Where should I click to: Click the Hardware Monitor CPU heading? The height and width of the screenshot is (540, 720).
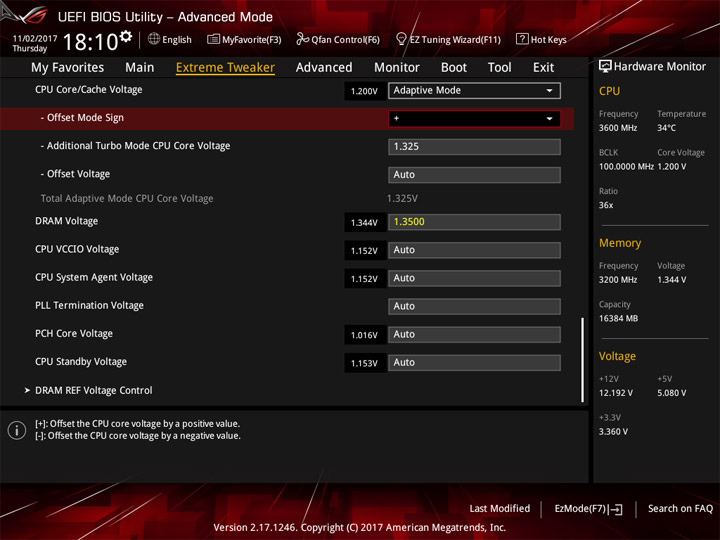(x=609, y=91)
